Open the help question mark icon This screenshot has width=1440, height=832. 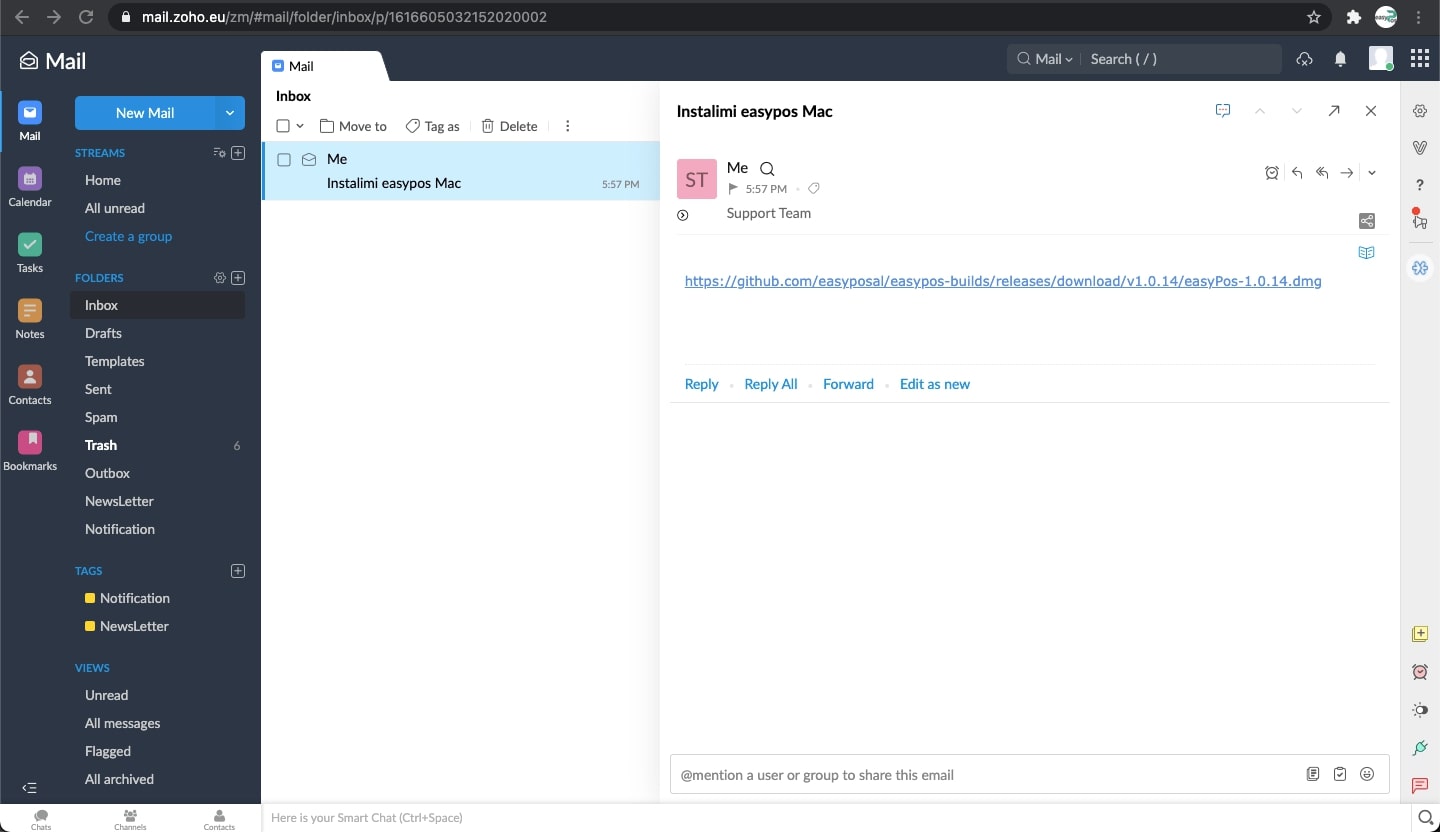click(1420, 185)
